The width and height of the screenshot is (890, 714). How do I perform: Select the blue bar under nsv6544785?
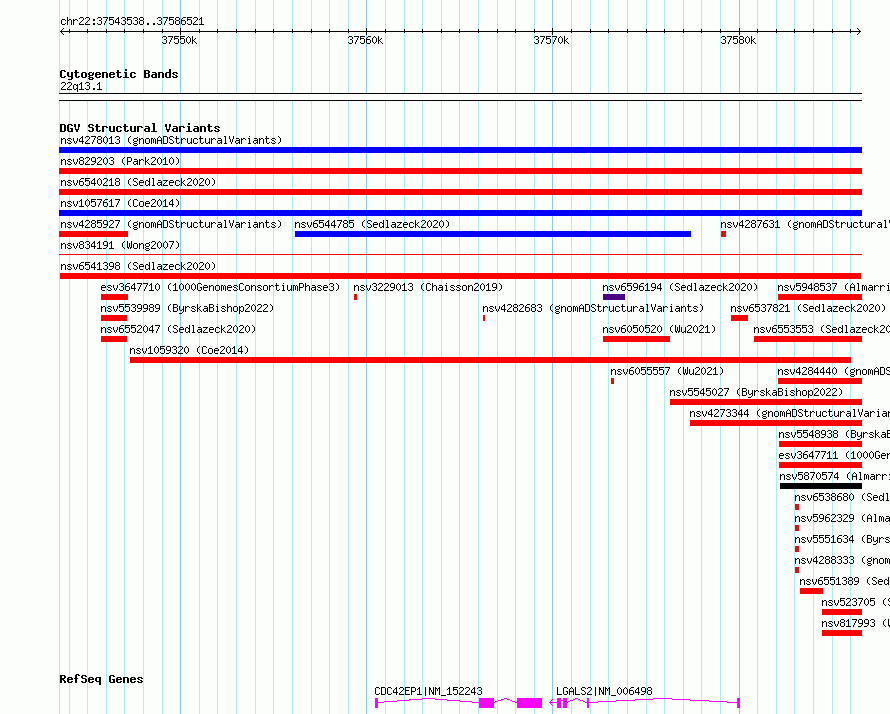point(493,234)
